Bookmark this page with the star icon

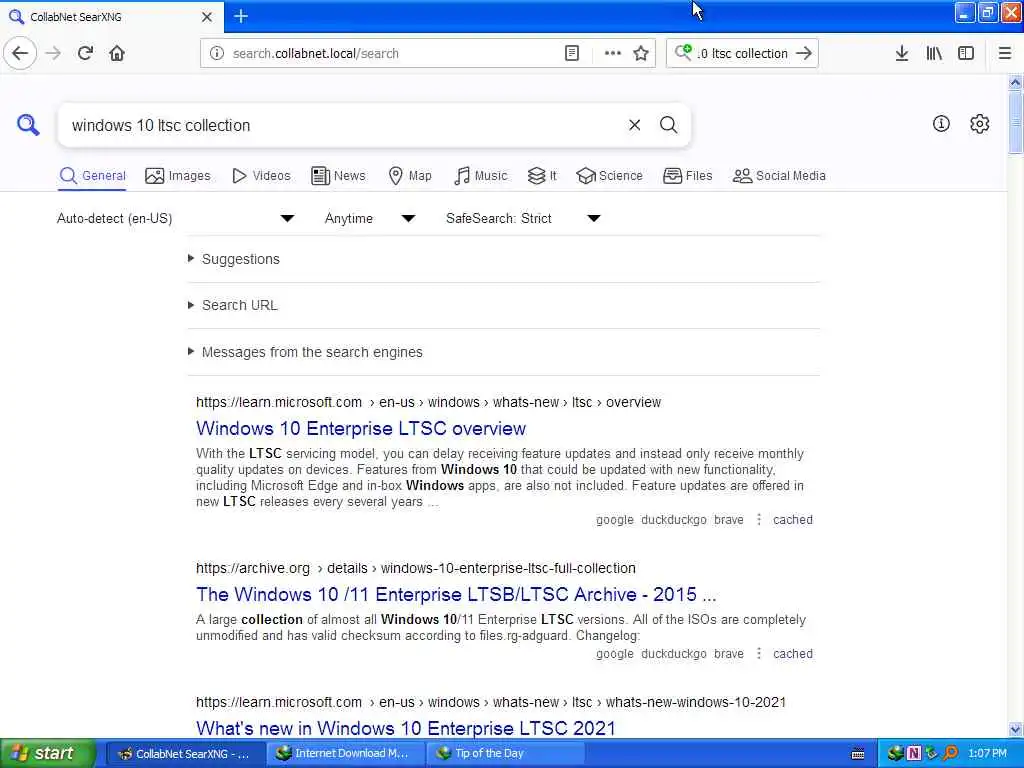coord(641,53)
